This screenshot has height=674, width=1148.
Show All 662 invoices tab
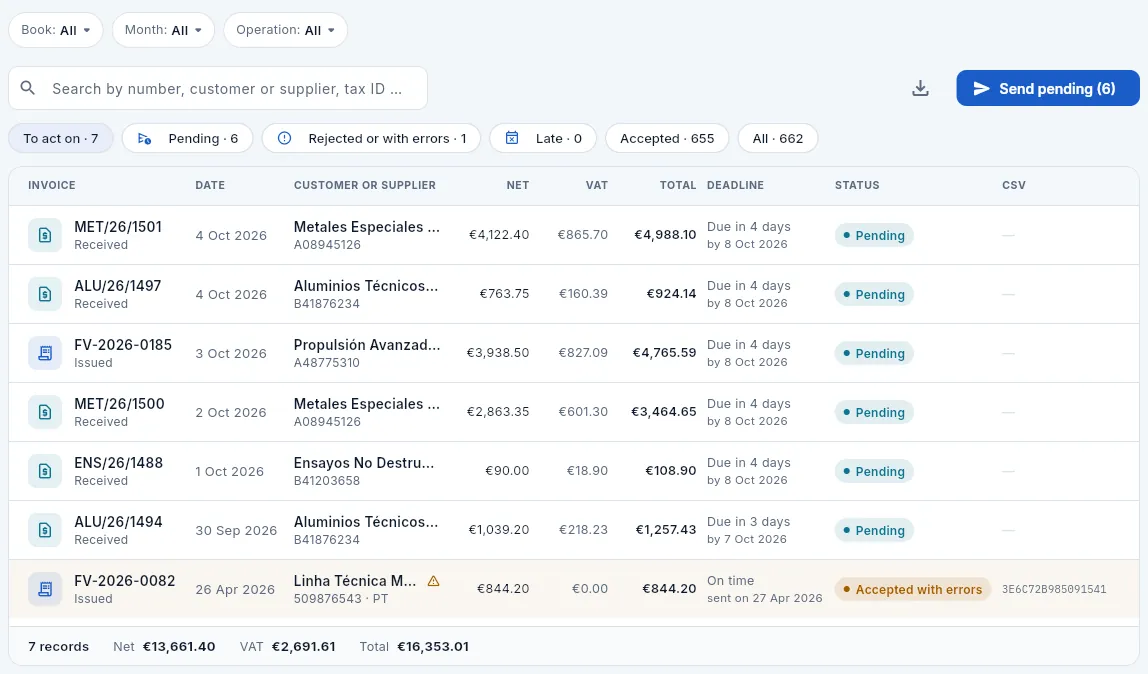click(x=778, y=138)
